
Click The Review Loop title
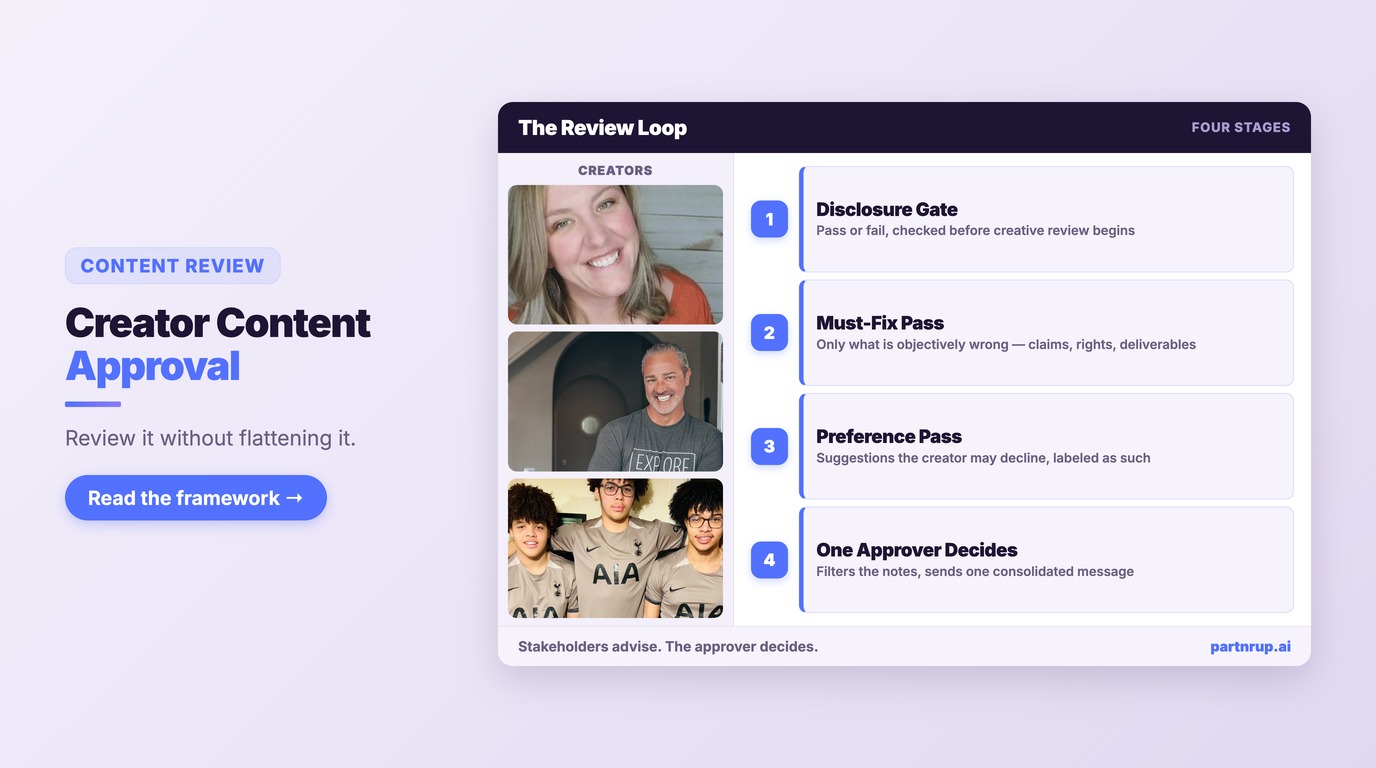point(602,128)
